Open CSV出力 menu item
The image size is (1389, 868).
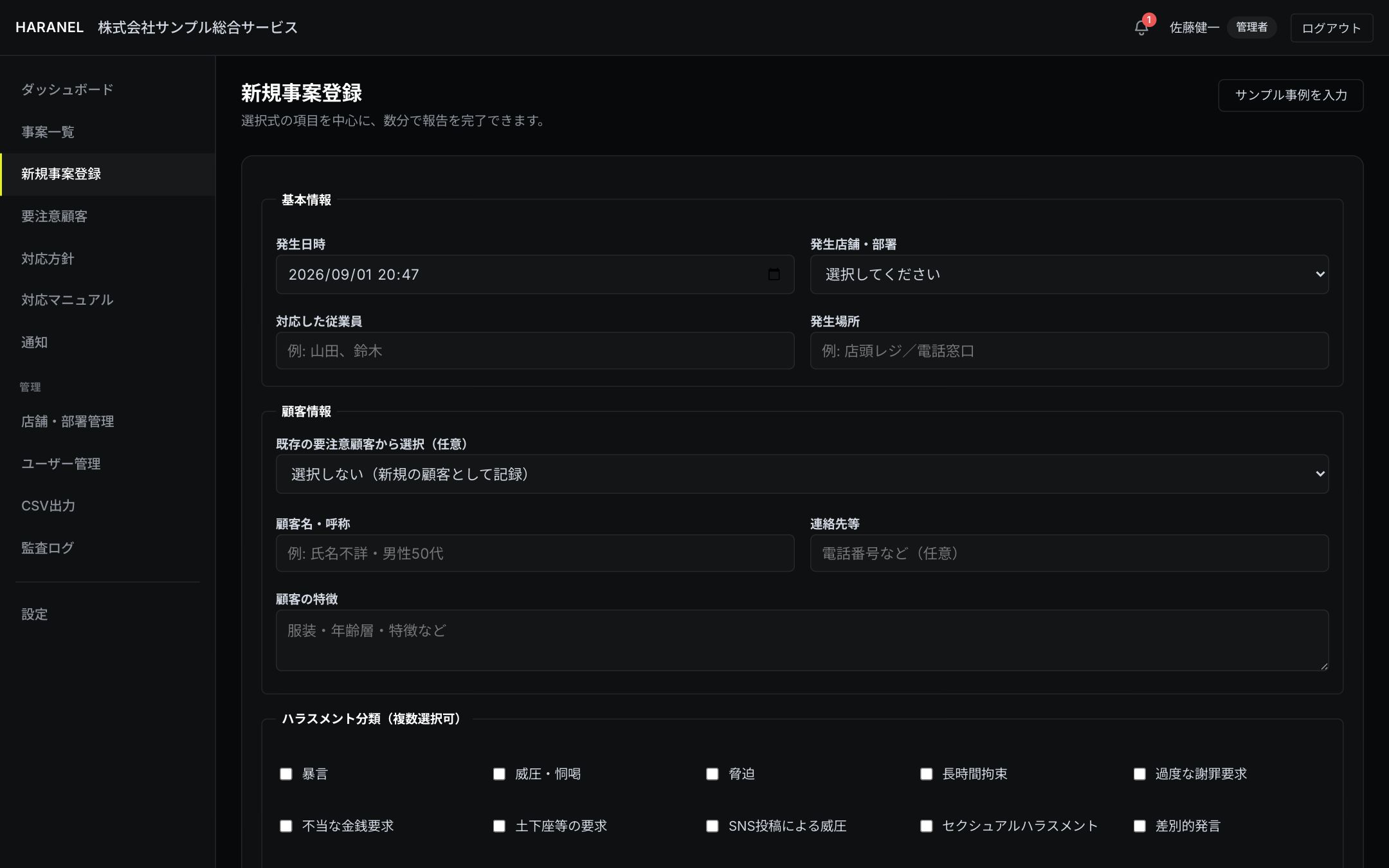click(107, 506)
